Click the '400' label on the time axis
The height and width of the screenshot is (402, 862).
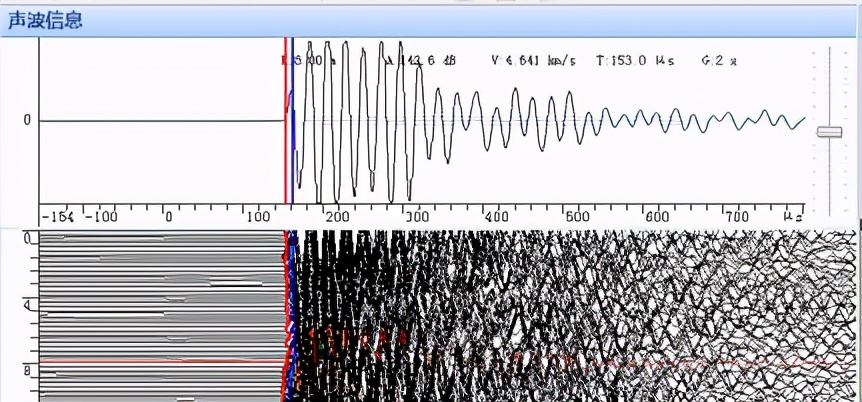(x=498, y=217)
